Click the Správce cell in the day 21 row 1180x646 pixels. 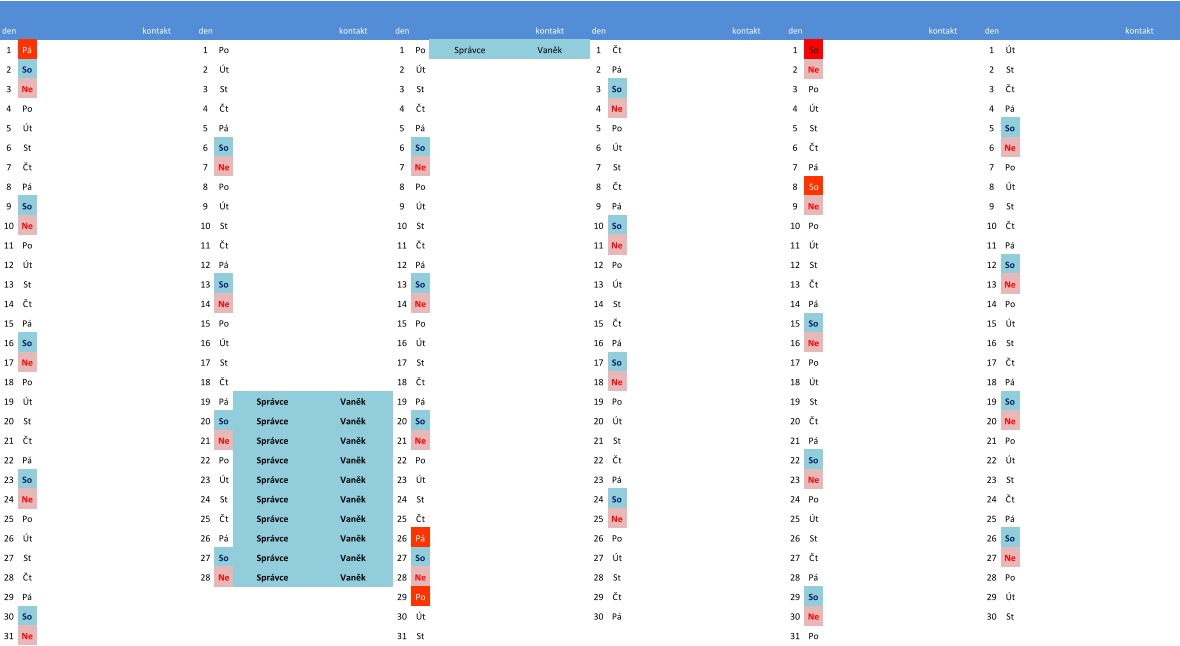(x=272, y=441)
